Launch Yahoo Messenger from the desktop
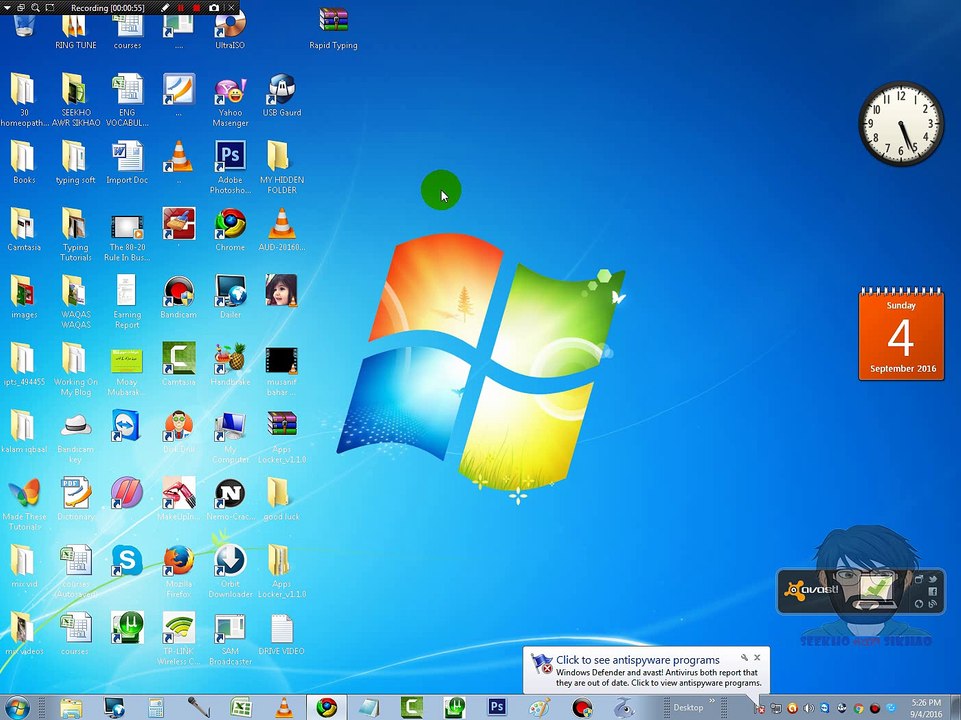The image size is (961, 720). point(230,91)
